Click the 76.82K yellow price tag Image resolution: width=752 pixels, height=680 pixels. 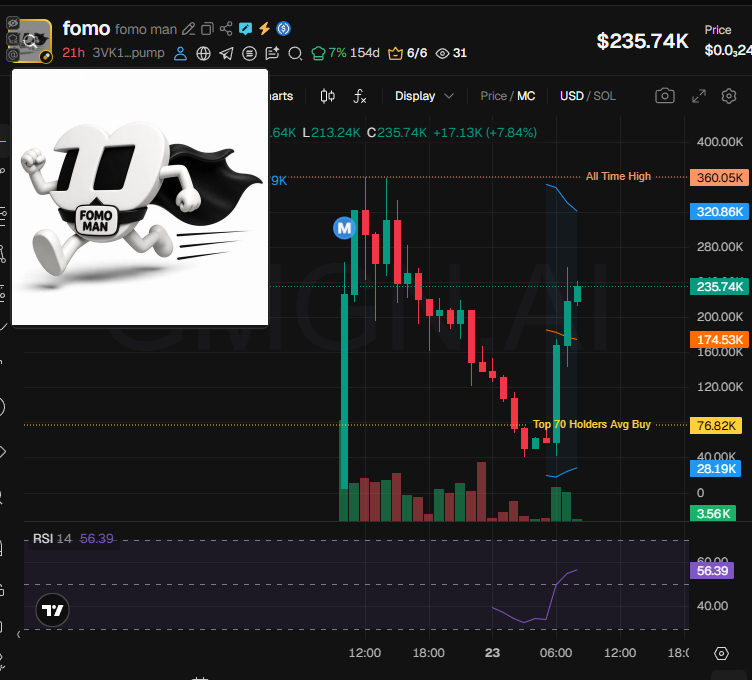click(x=716, y=425)
